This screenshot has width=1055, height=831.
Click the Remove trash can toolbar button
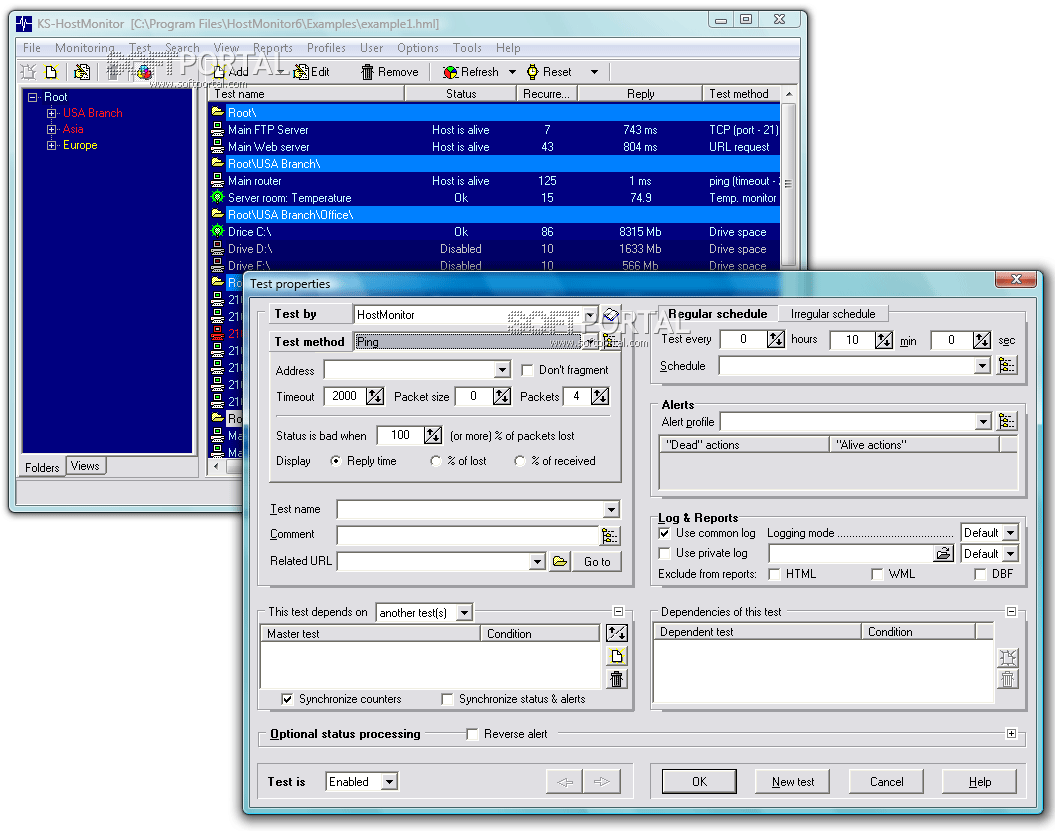(390, 71)
